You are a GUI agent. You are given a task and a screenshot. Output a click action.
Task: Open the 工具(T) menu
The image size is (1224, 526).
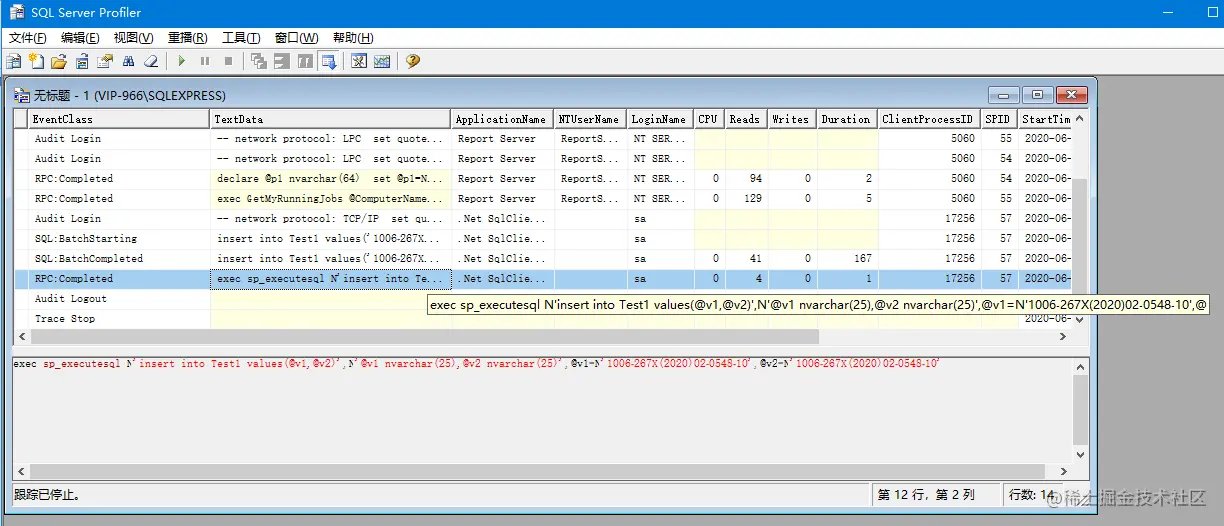click(240, 37)
